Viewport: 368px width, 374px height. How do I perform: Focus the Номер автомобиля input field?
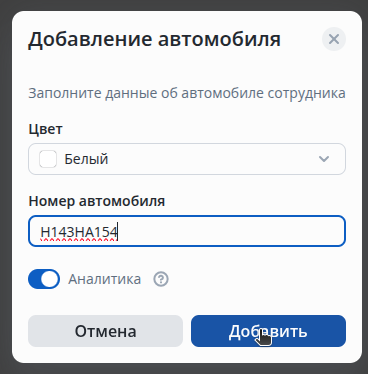pyautogui.click(x=187, y=231)
